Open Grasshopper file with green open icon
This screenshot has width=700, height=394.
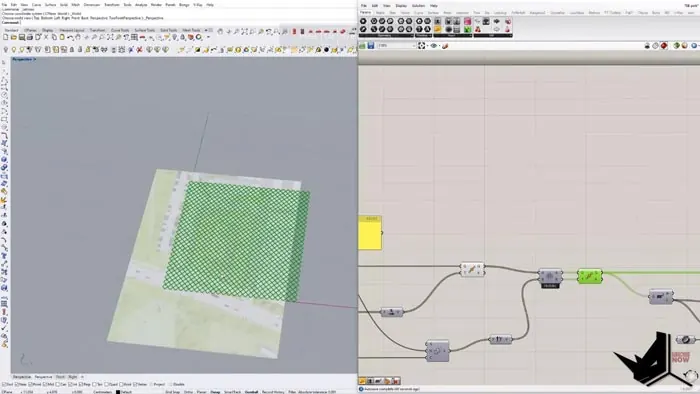click(x=362, y=46)
